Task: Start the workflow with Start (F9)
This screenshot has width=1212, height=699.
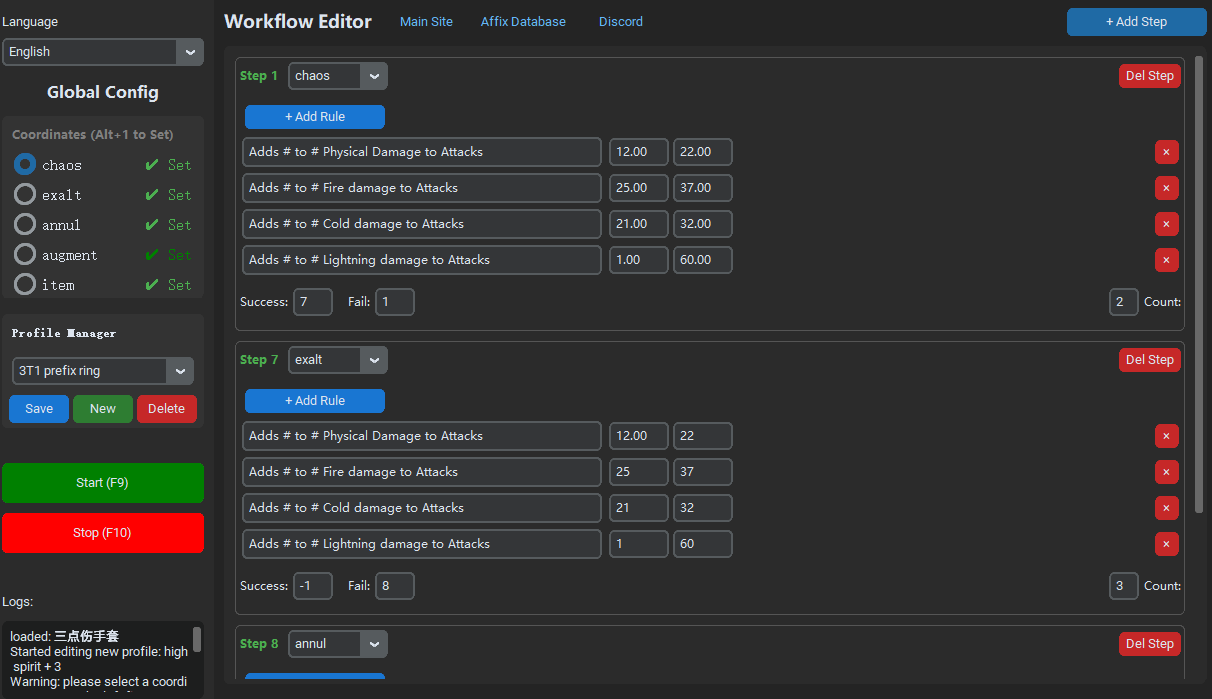Action: pos(103,483)
